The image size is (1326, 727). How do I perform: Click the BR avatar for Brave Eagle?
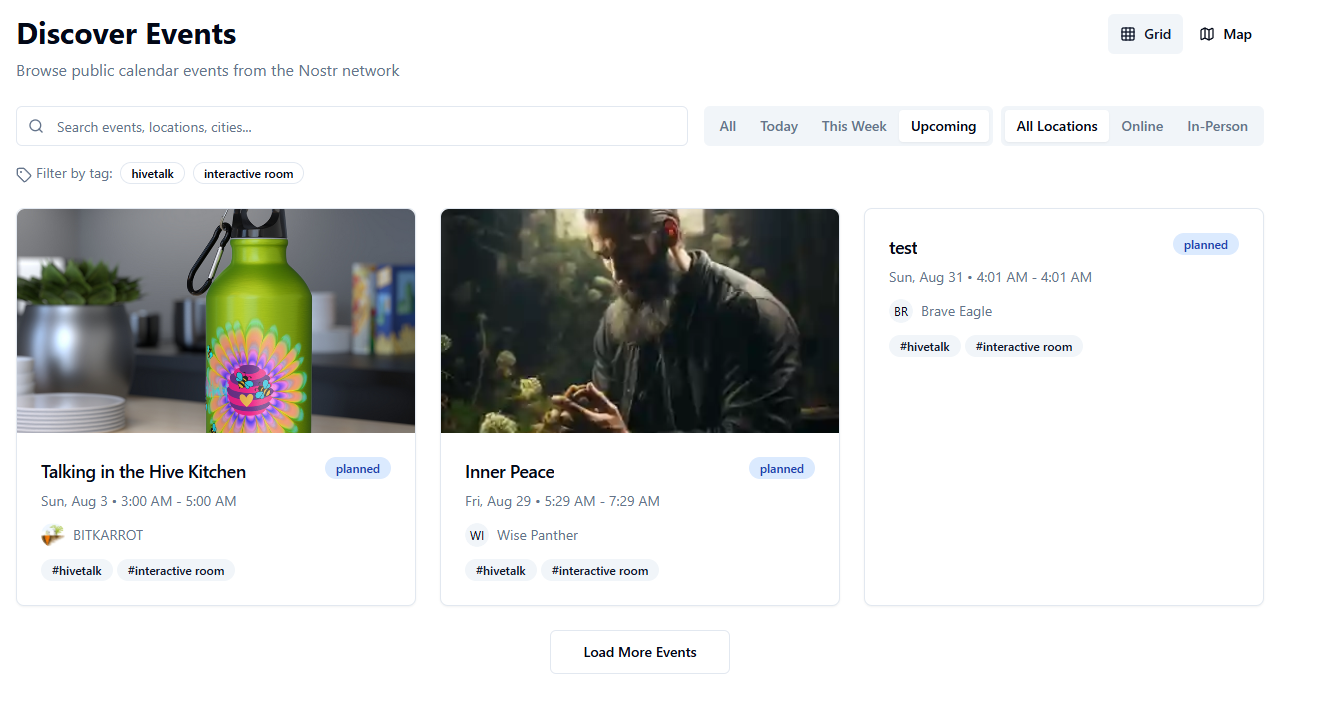(x=901, y=311)
